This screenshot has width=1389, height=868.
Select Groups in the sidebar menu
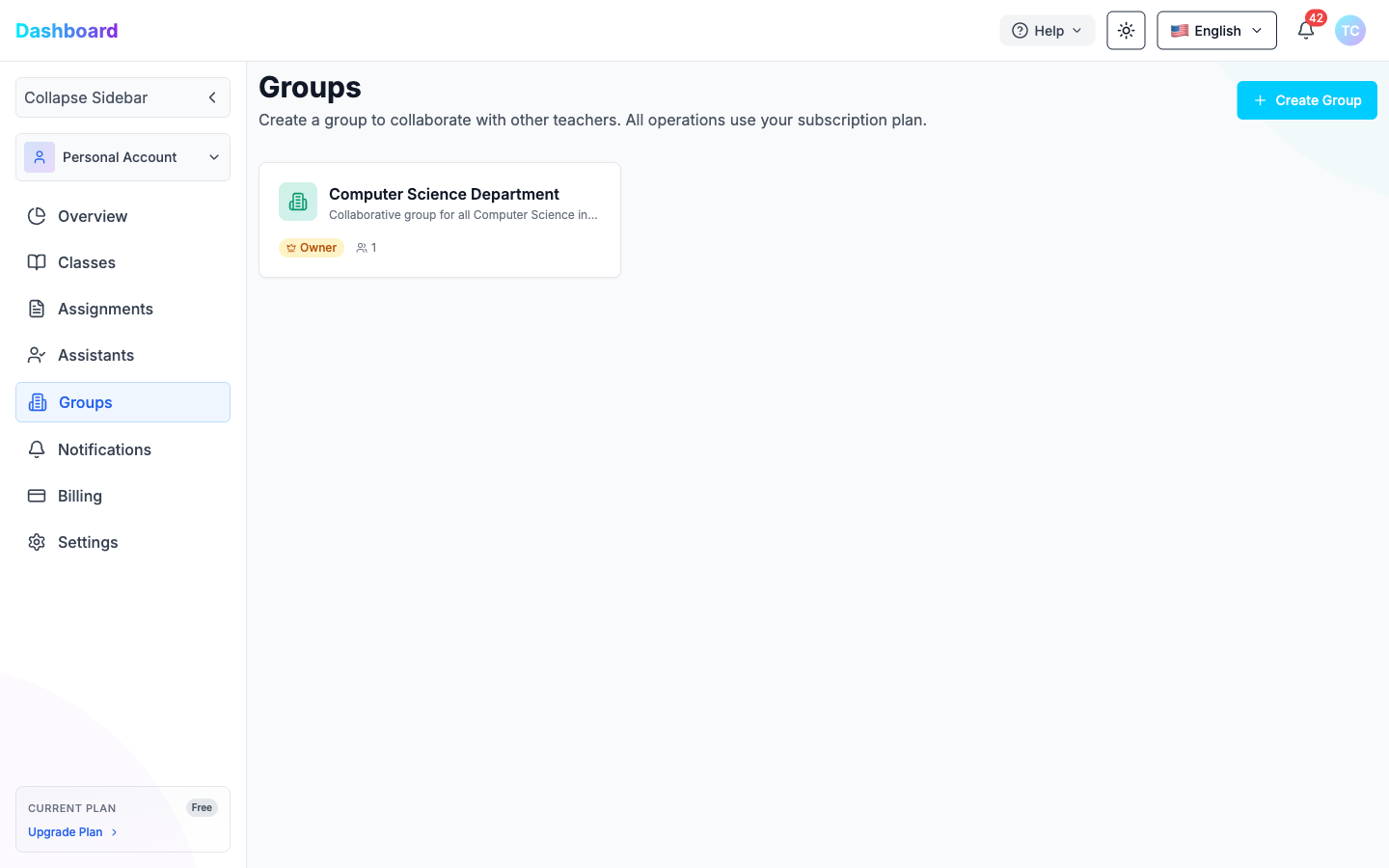point(85,402)
